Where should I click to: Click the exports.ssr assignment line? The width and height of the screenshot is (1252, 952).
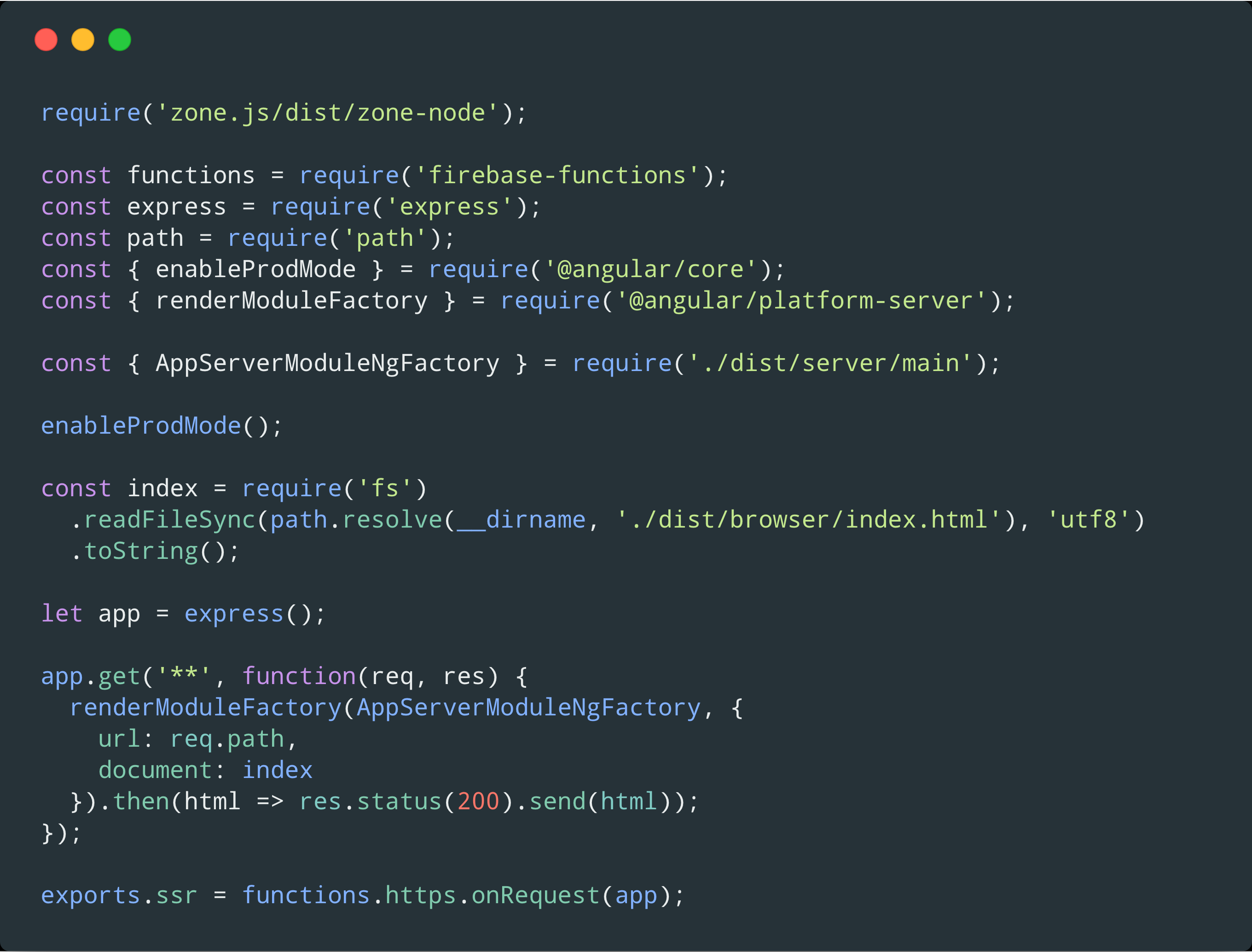(x=119, y=895)
